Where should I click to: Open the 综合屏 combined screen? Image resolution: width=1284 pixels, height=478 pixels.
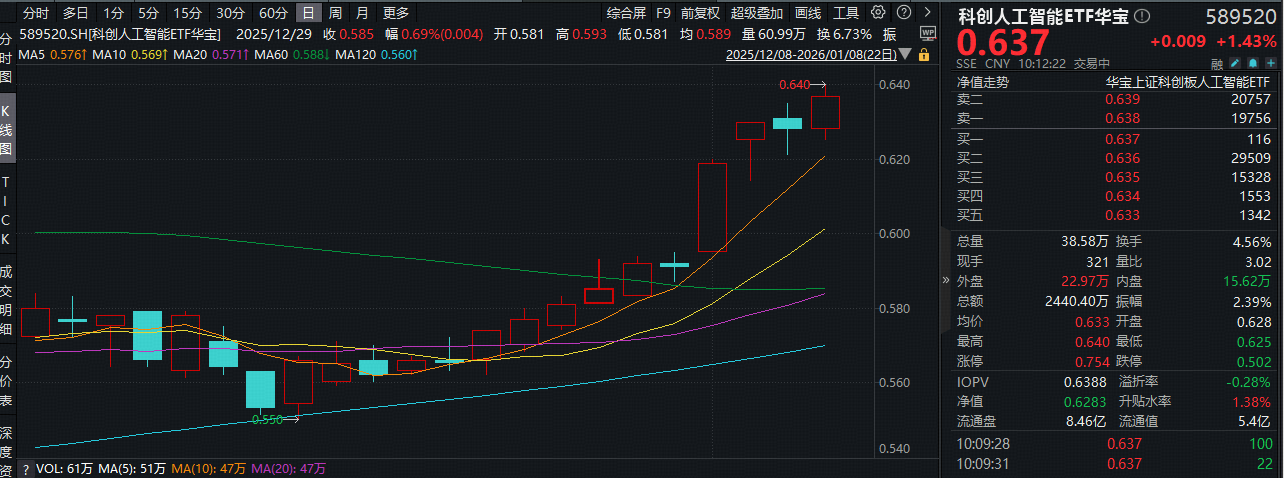626,13
